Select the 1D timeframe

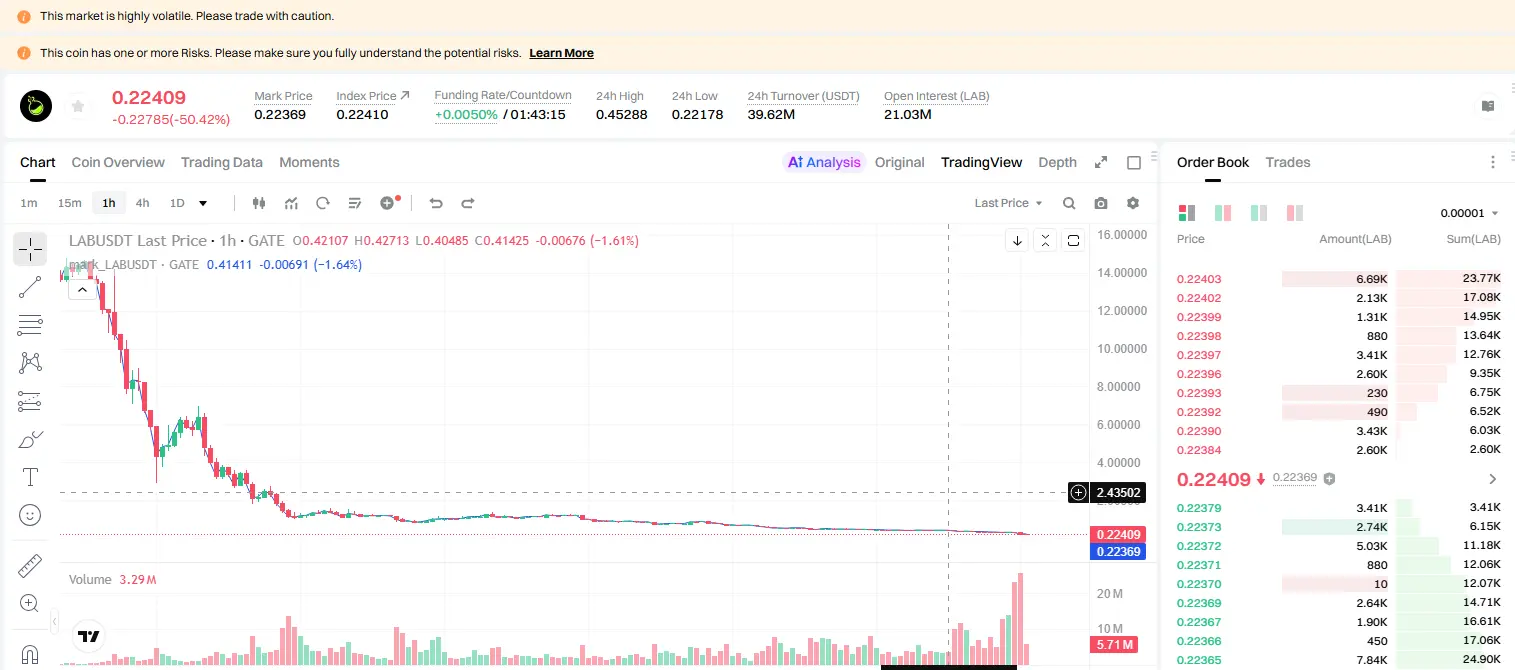(x=177, y=203)
